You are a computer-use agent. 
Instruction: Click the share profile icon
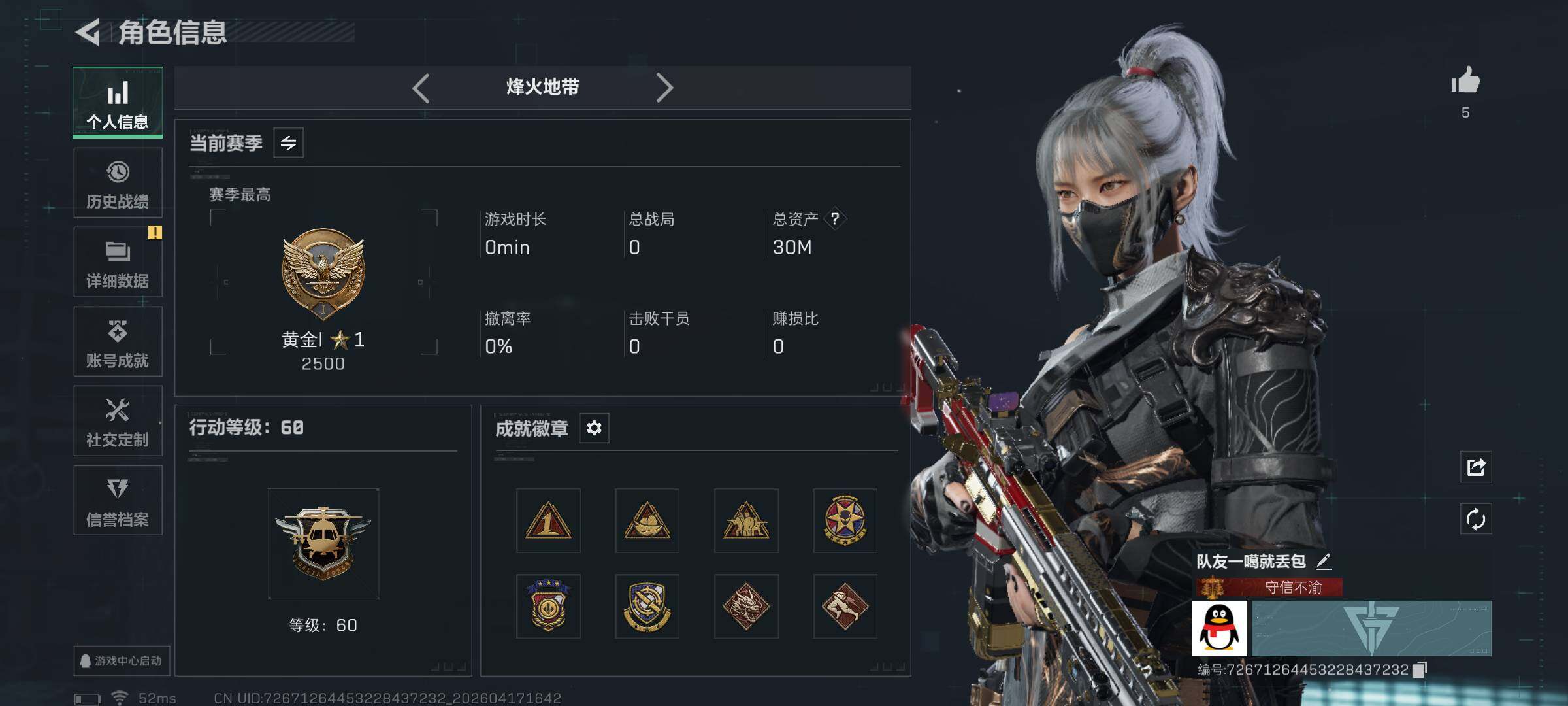click(1476, 467)
